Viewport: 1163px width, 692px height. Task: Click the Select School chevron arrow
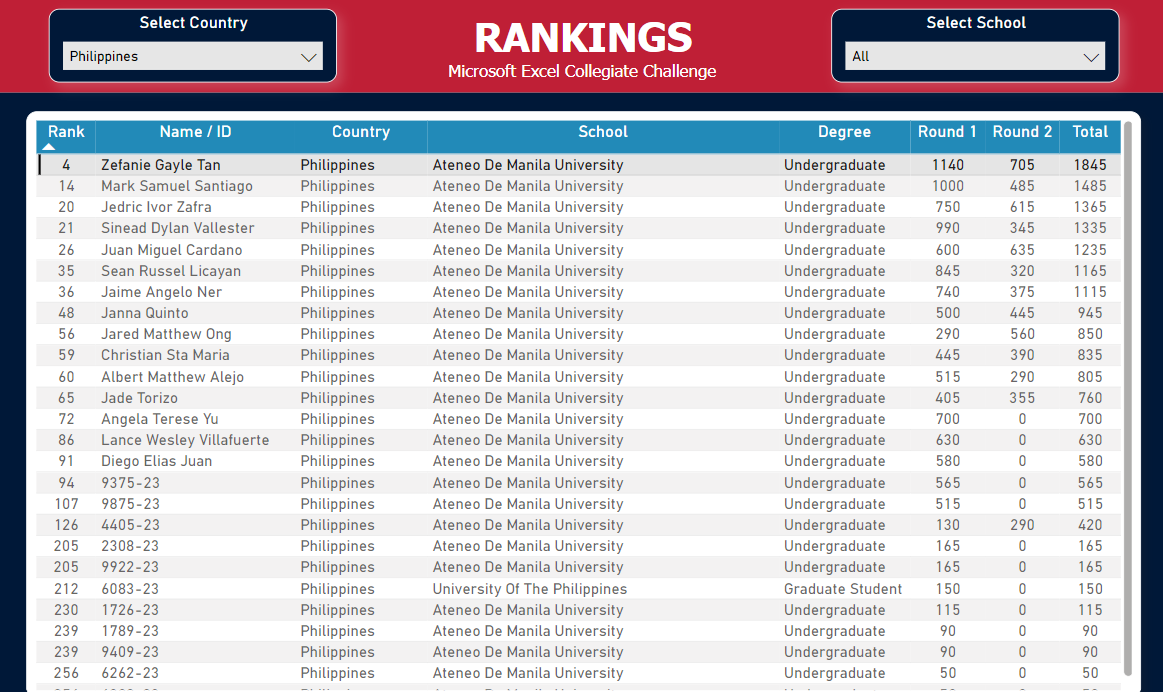(1091, 58)
